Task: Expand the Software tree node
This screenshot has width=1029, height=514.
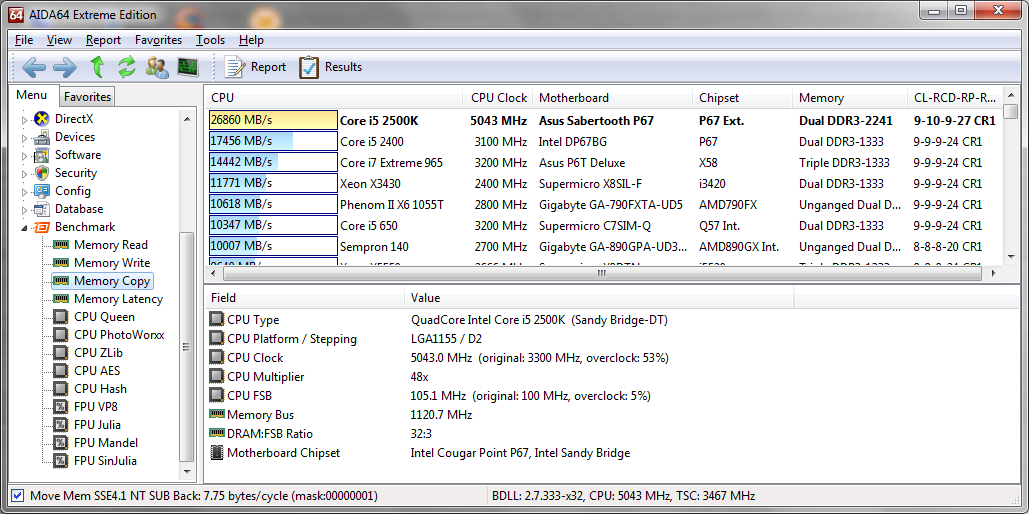Action: [x=25, y=156]
